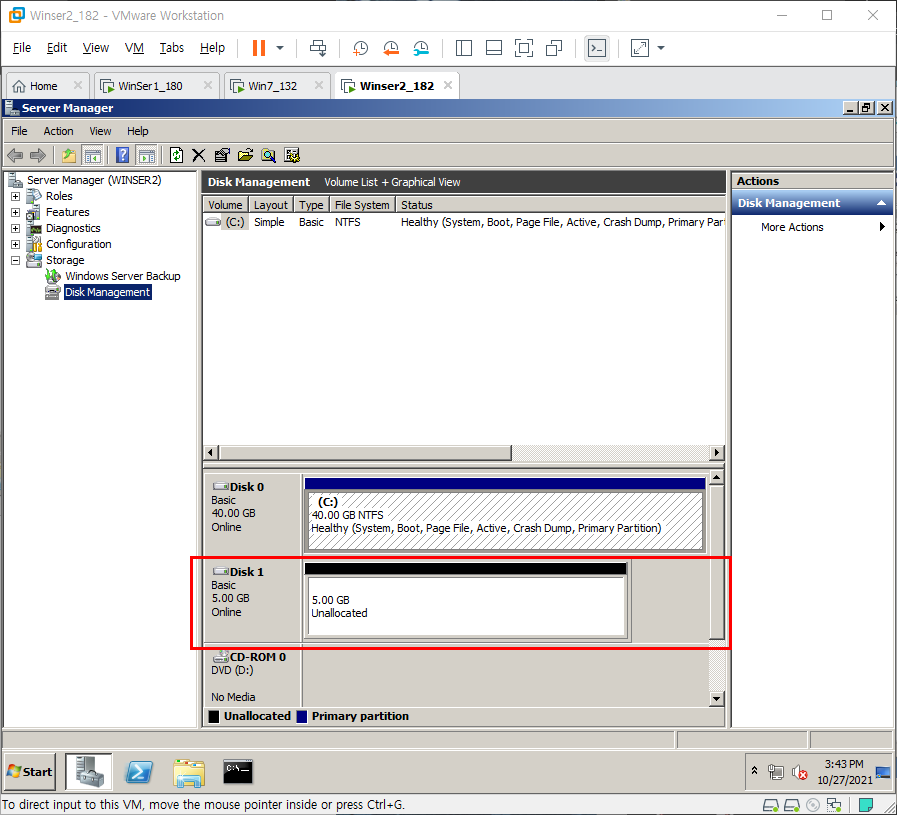This screenshot has height=815, width=897.
Task: Switch to Unity mode icon
Action: 554,48
